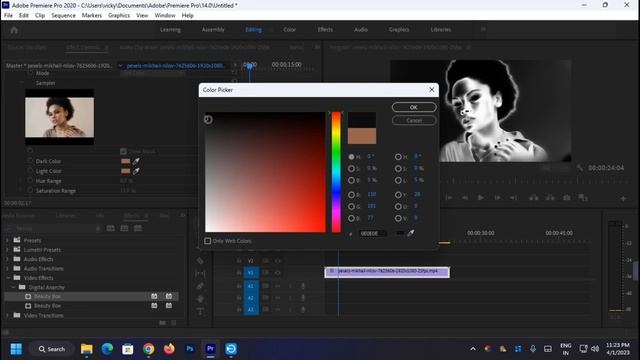Click Cancel in the Color Picker

click(414, 120)
